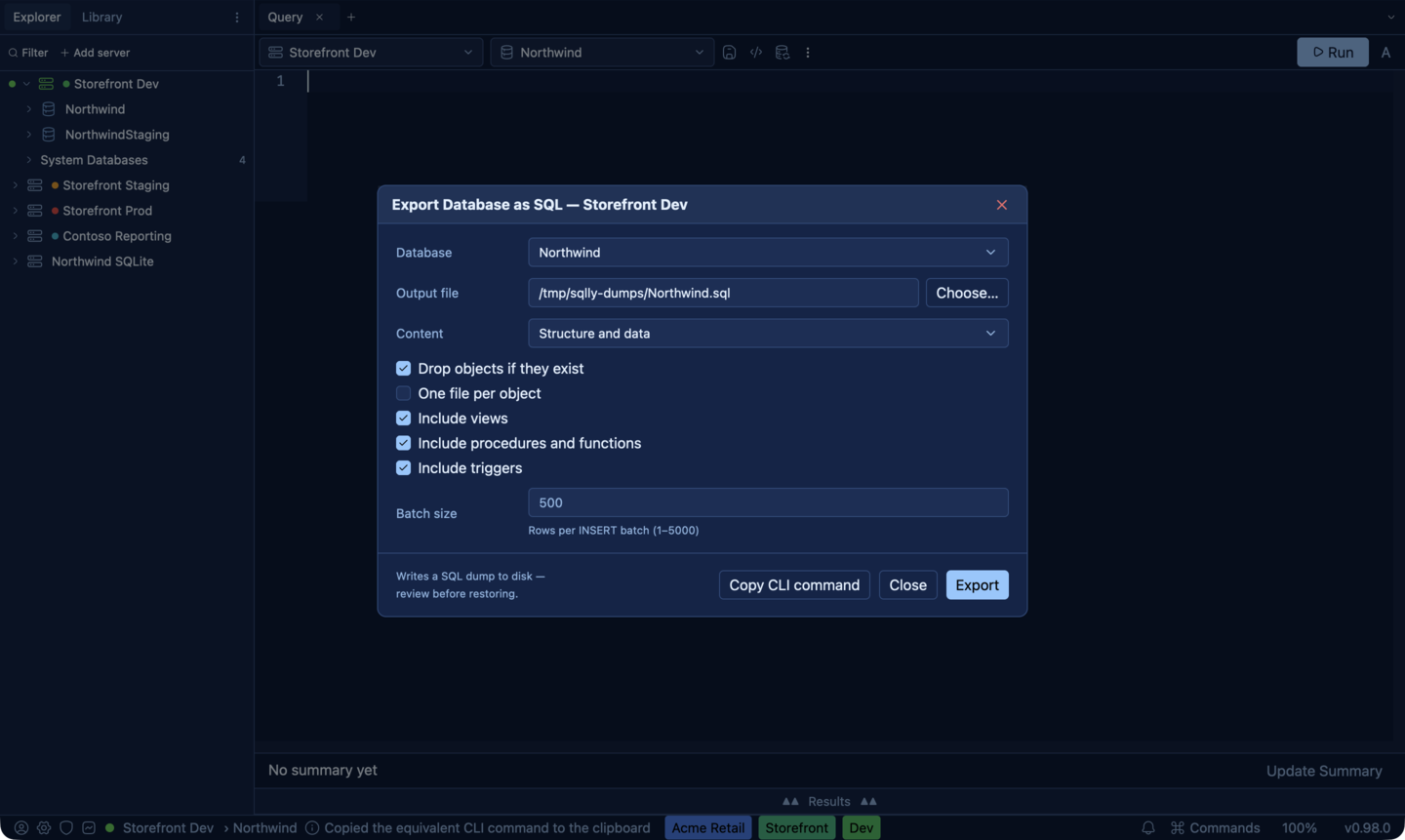Click the collapse chevron at the window's top right
The height and width of the screenshot is (840, 1405).
(x=1391, y=18)
